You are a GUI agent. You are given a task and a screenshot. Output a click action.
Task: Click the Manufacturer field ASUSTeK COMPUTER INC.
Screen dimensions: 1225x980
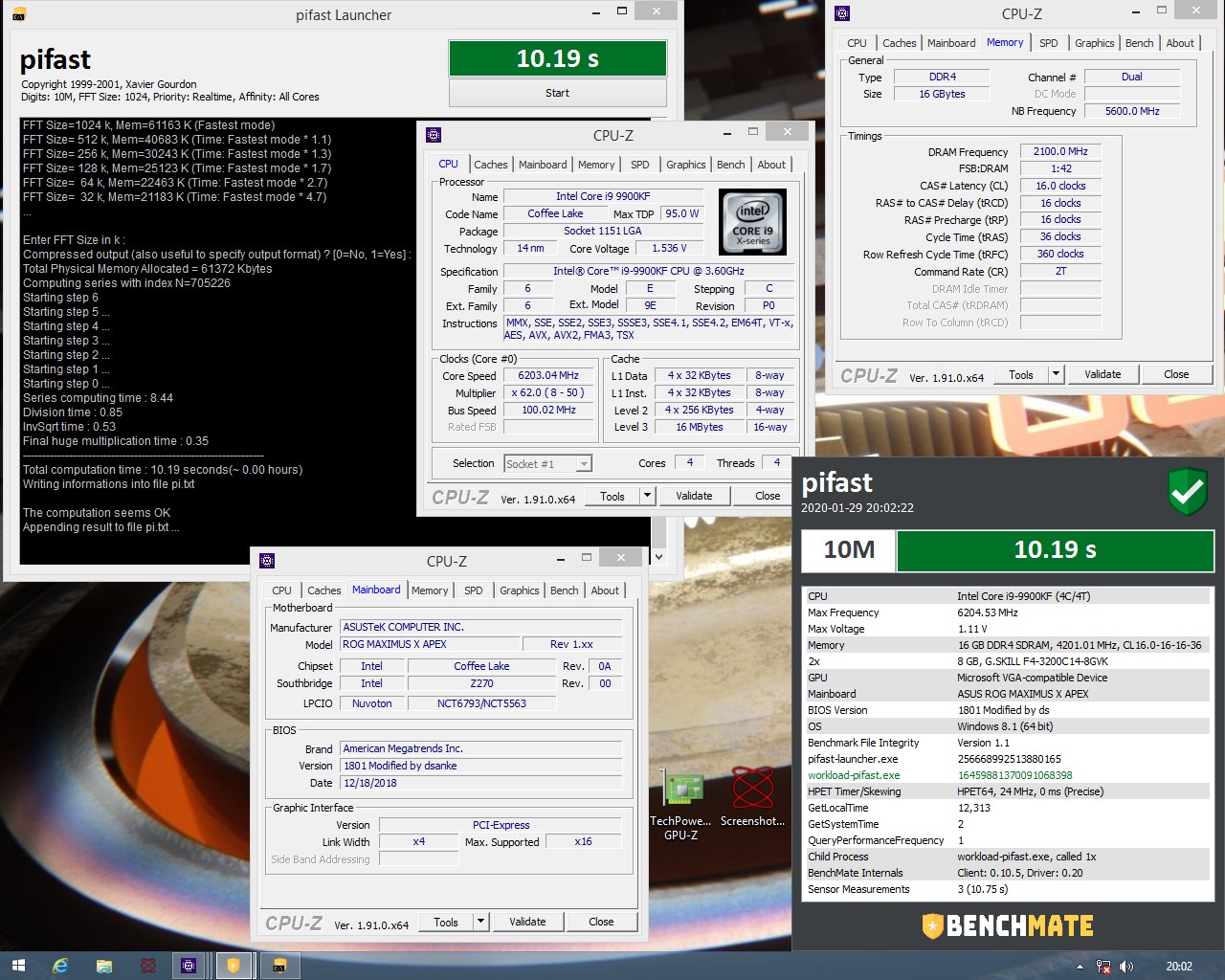(x=481, y=627)
